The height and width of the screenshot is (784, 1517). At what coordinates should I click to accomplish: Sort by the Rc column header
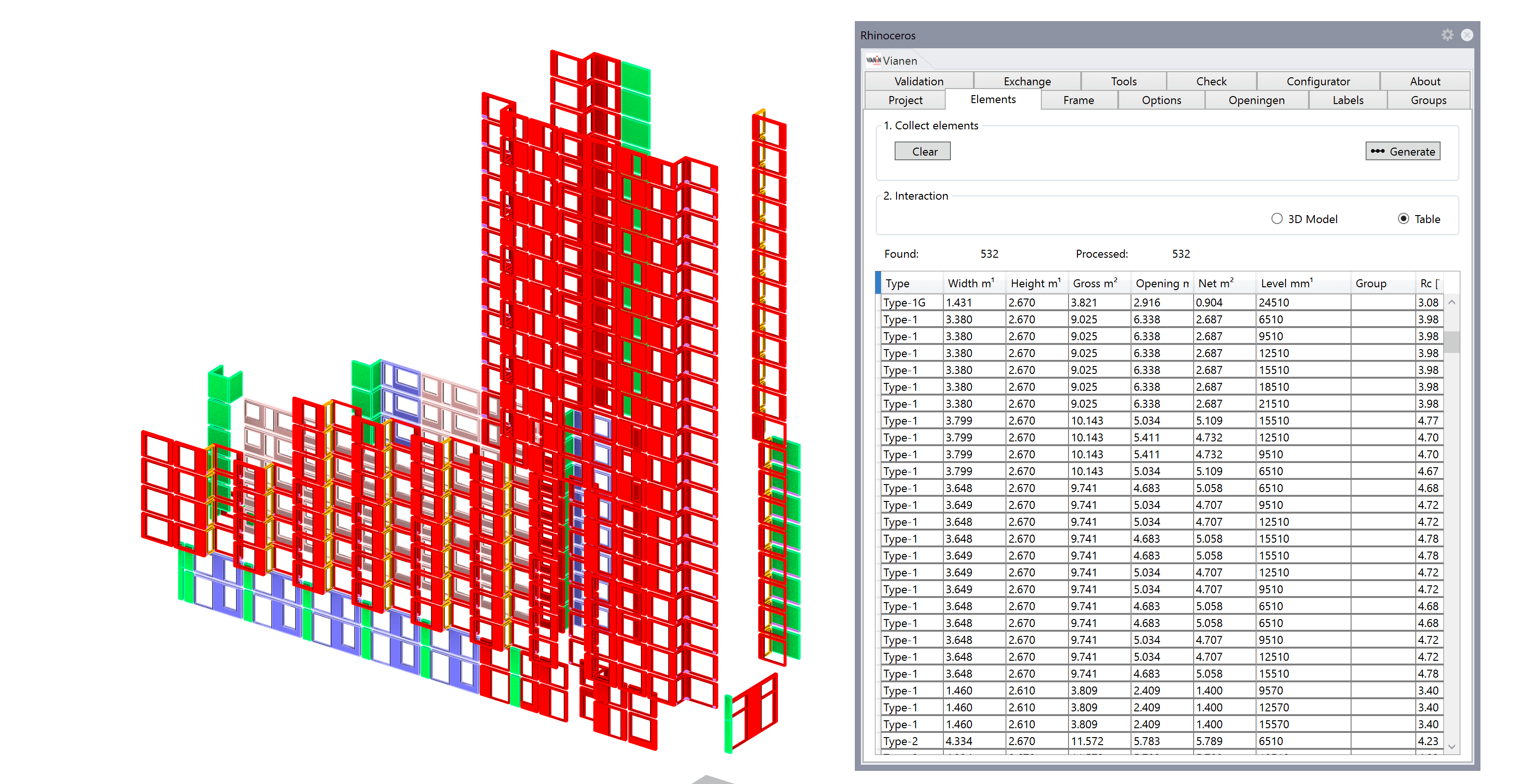coord(1429,284)
